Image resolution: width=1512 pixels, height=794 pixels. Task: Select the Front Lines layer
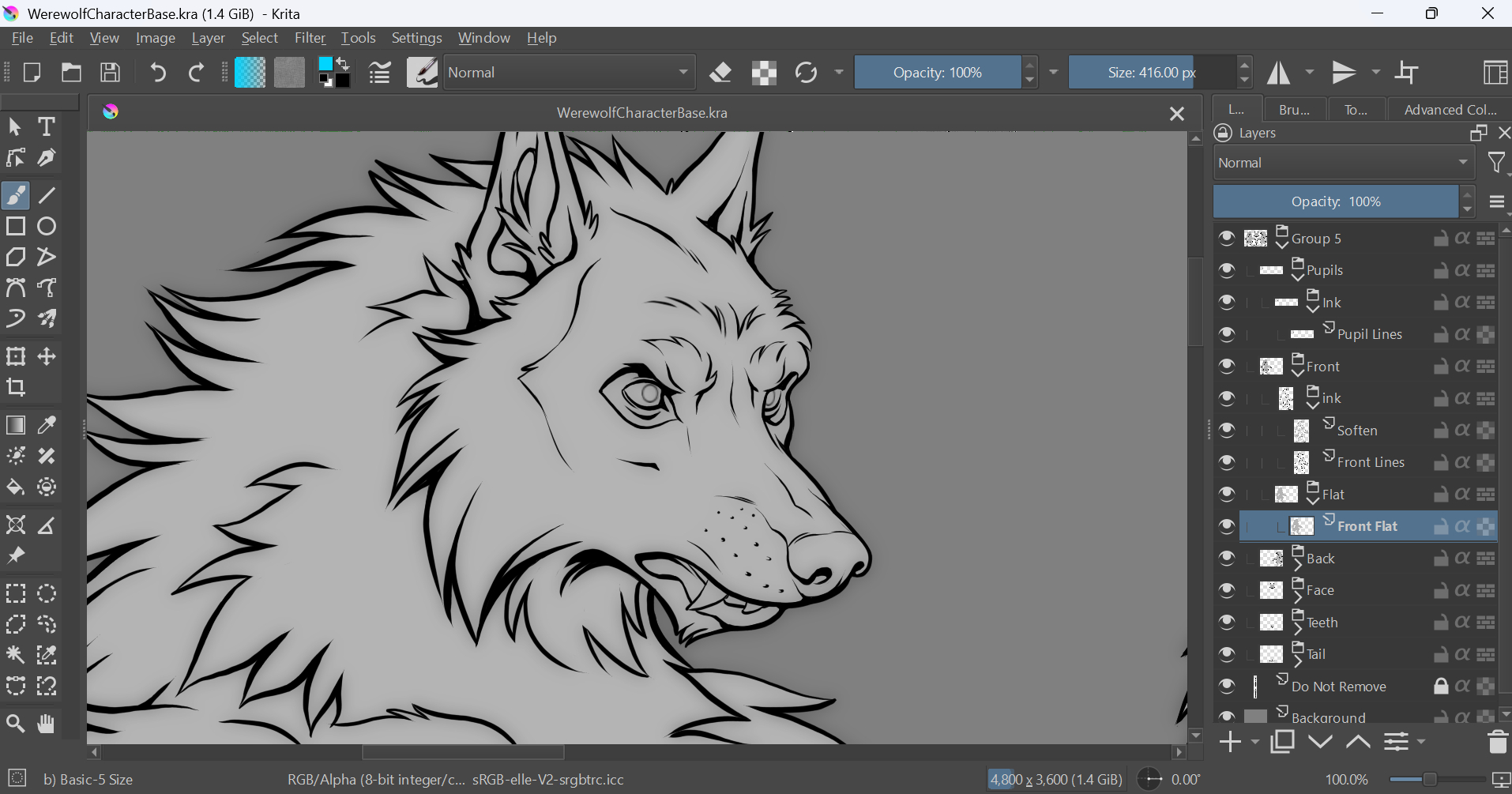pos(1371,462)
